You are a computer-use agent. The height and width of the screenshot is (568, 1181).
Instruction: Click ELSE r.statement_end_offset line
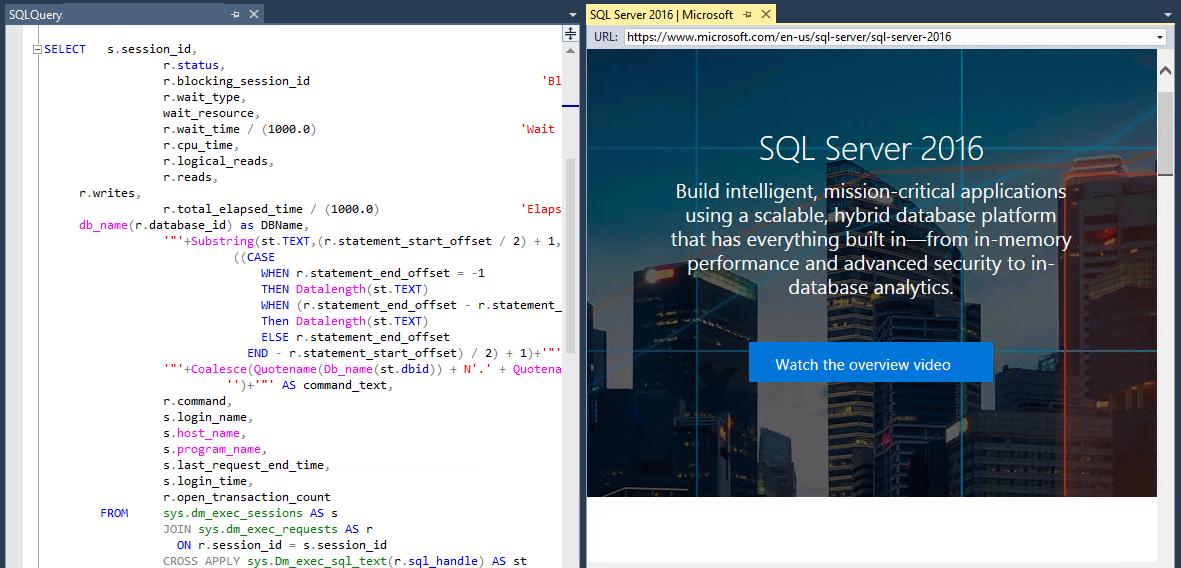click(355, 337)
